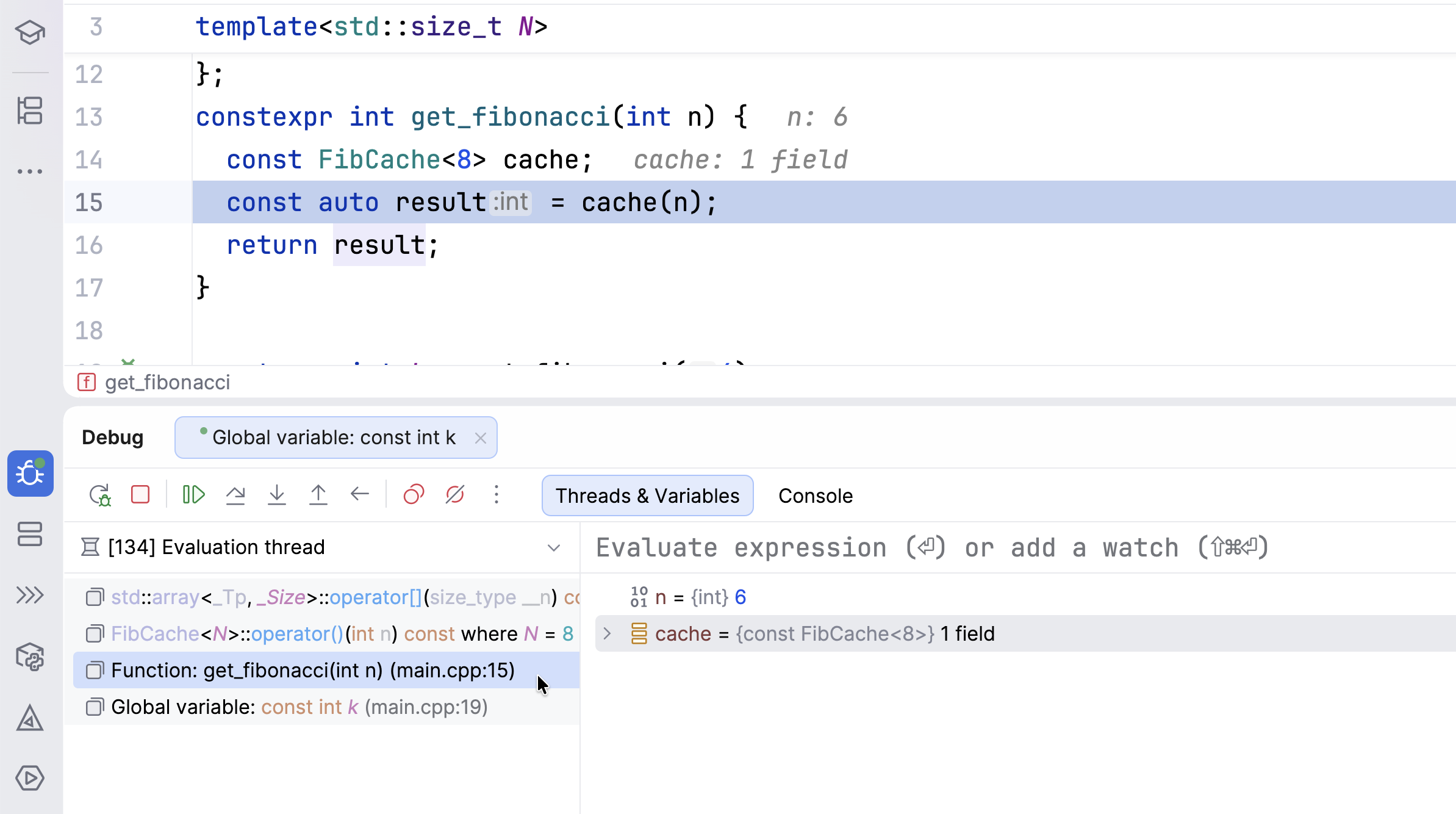Rerun the debug session

coord(101,495)
